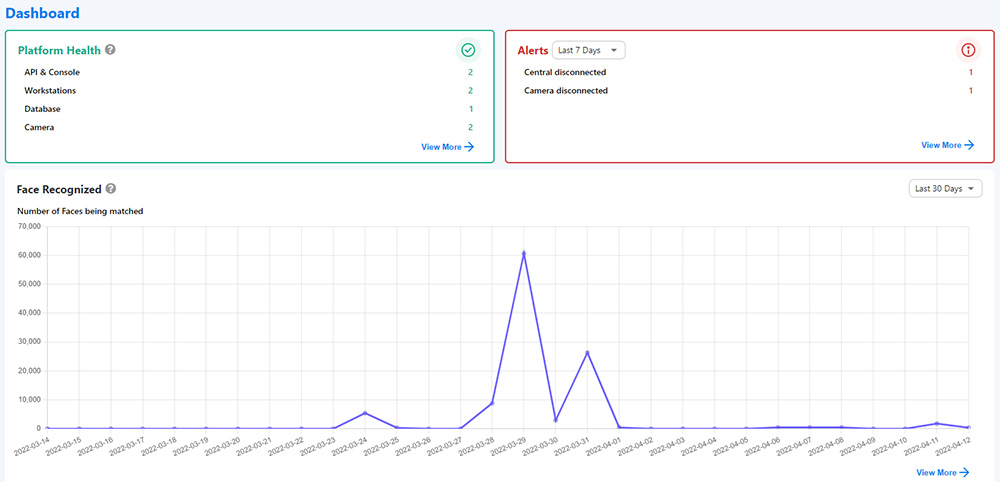The width and height of the screenshot is (1000, 482).
Task: Click the green checkmark status icon
Action: click(x=467, y=50)
